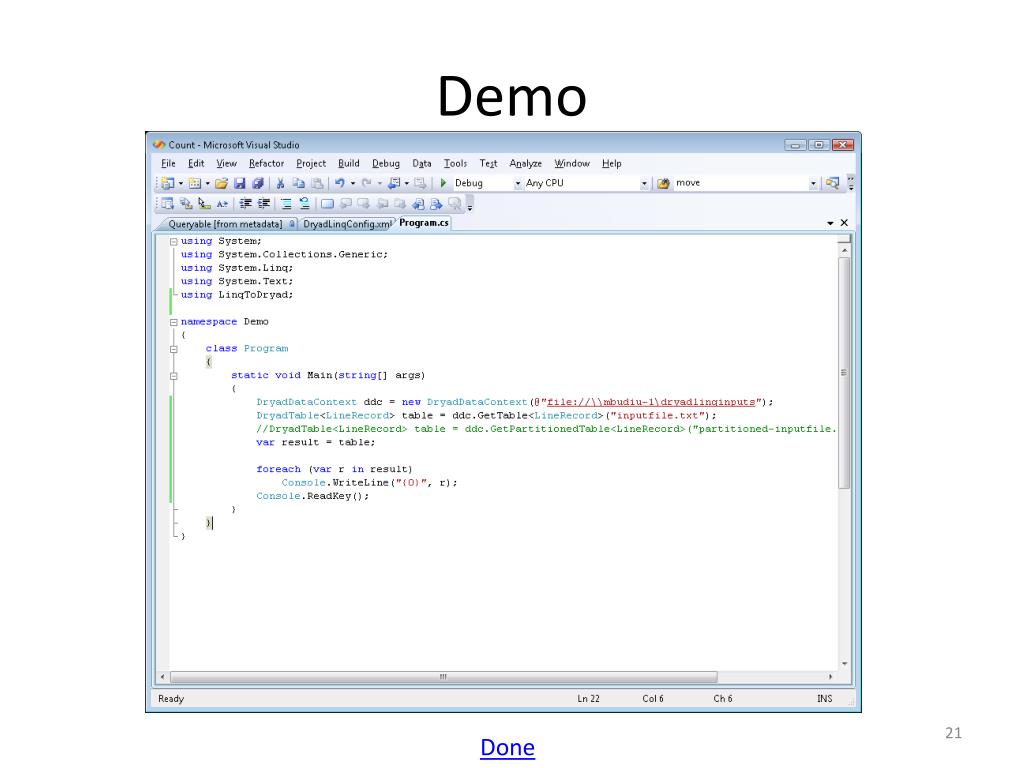
Task: Click the Add New Item toolbar icon
Action: [195, 184]
